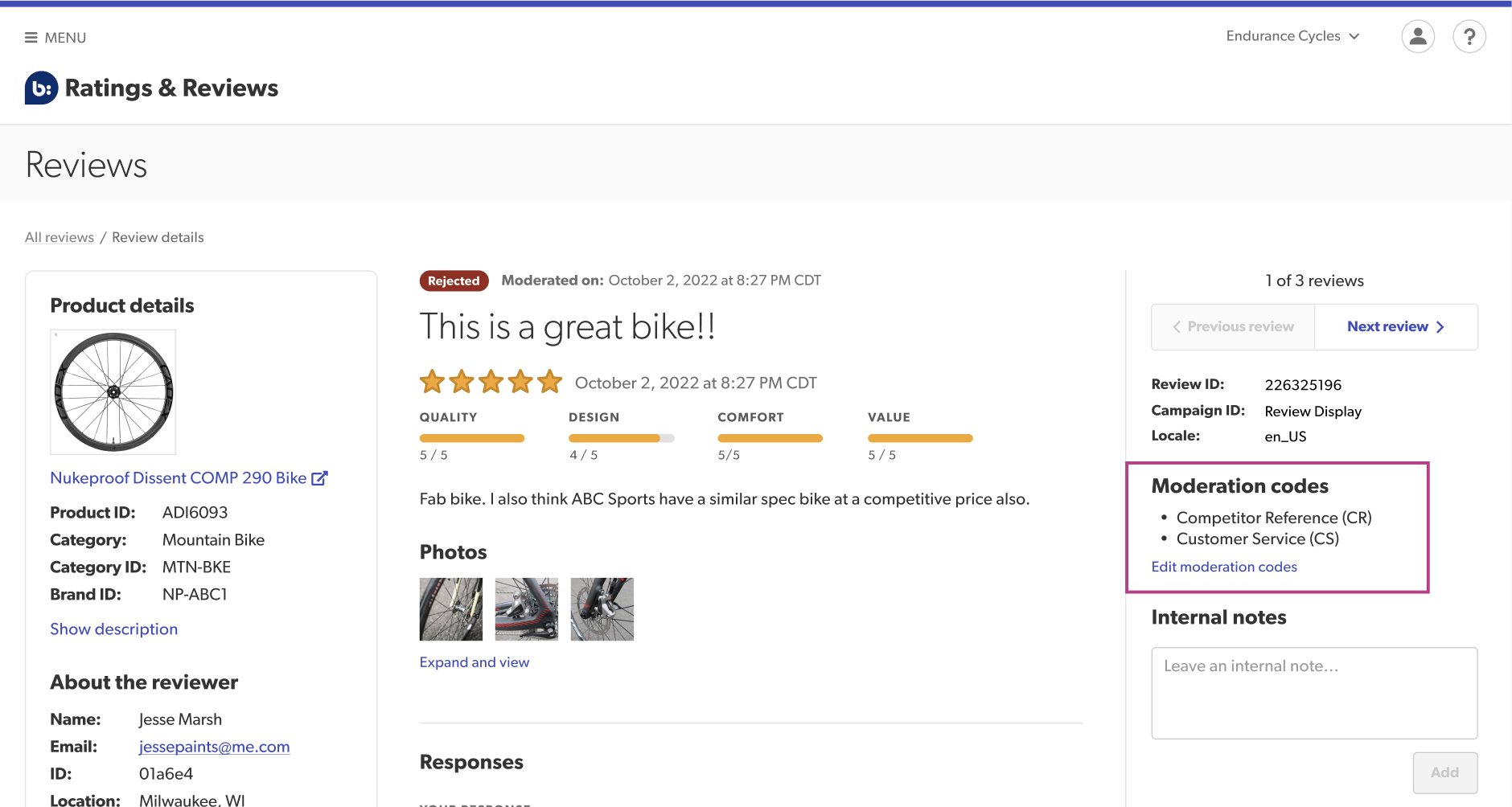The image size is (1512, 807).
Task: Open the first review photo thumbnail
Action: (x=451, y=609)
